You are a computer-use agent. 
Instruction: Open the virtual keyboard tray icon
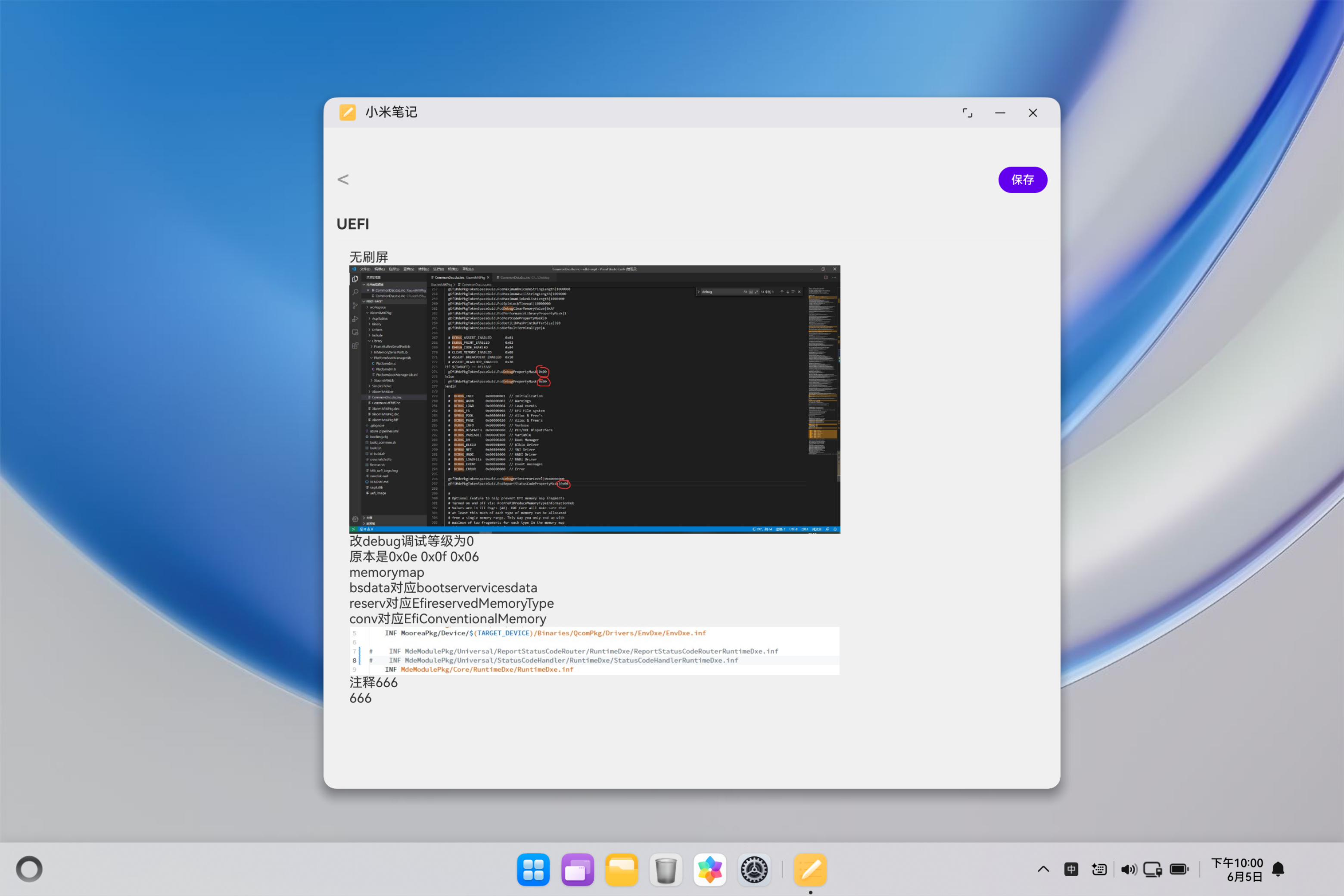pyautogui.click(x=1099, y=869)
